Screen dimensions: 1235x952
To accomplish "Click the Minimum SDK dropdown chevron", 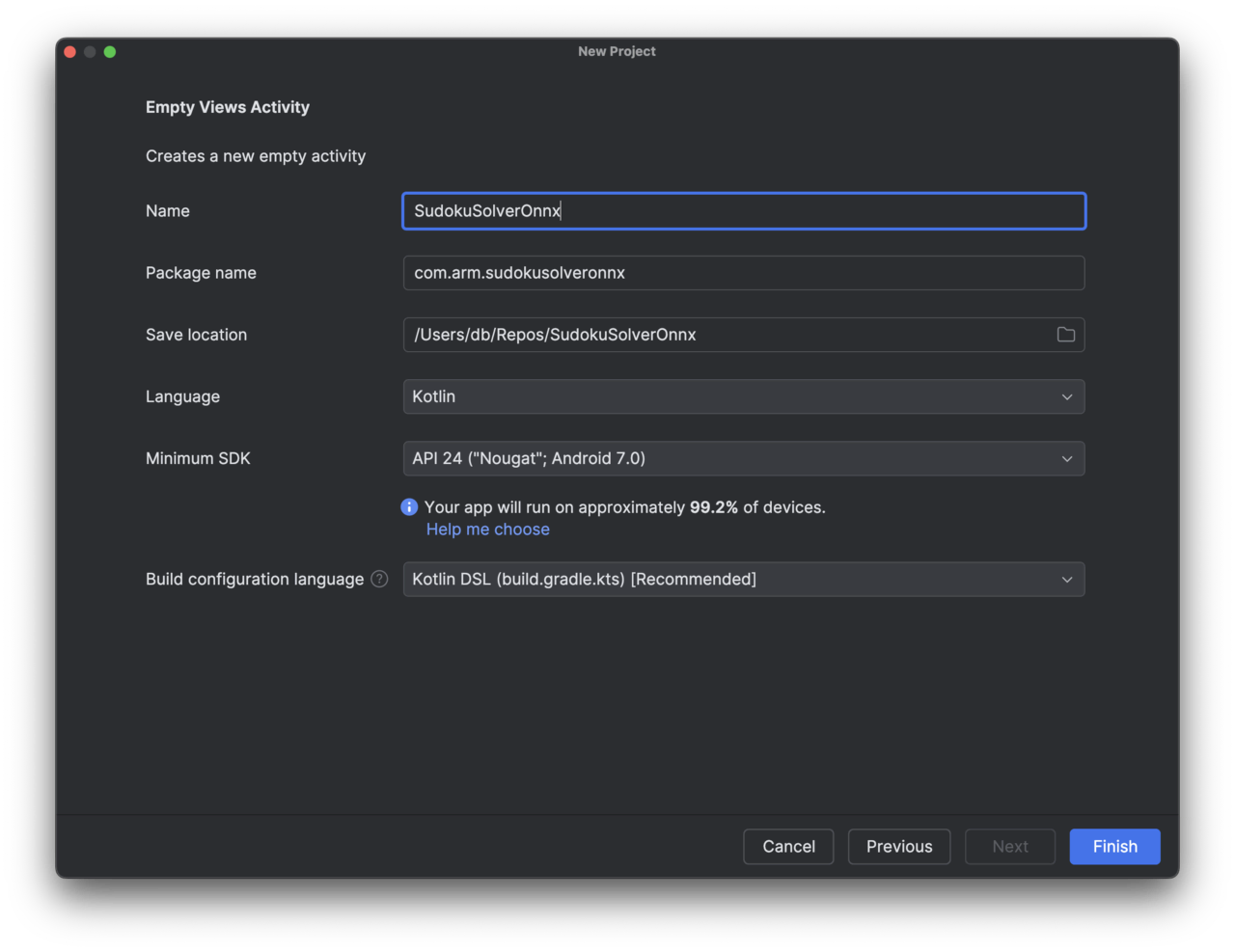I will click(x=1067, y=458).
